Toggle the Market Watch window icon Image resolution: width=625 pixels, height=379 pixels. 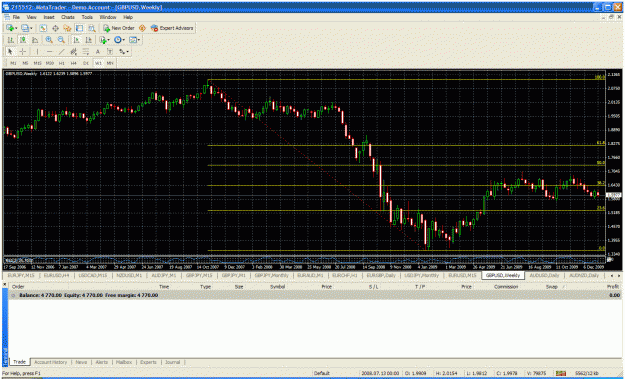coord(43,28)
